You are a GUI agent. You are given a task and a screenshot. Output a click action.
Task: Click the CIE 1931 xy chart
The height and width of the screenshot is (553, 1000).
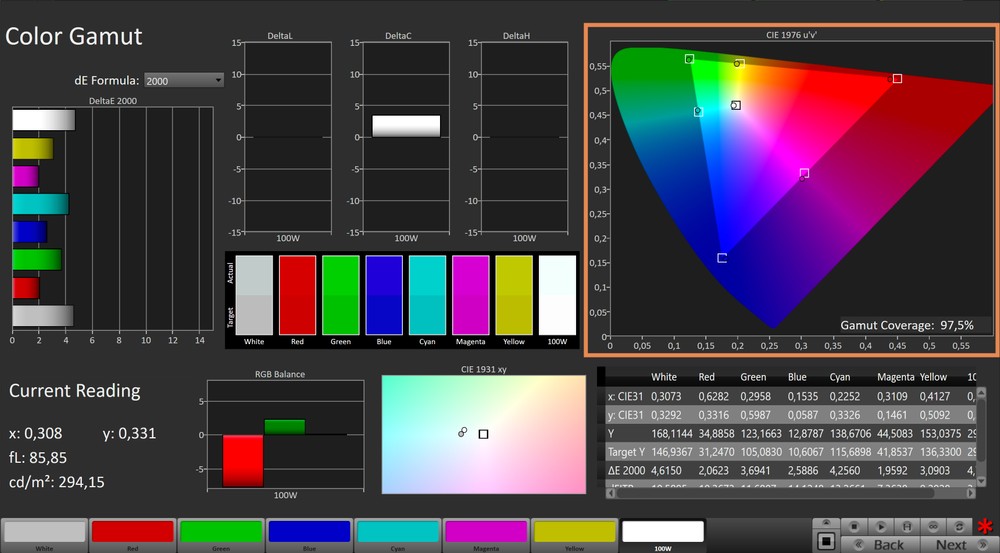coord(483,434)
